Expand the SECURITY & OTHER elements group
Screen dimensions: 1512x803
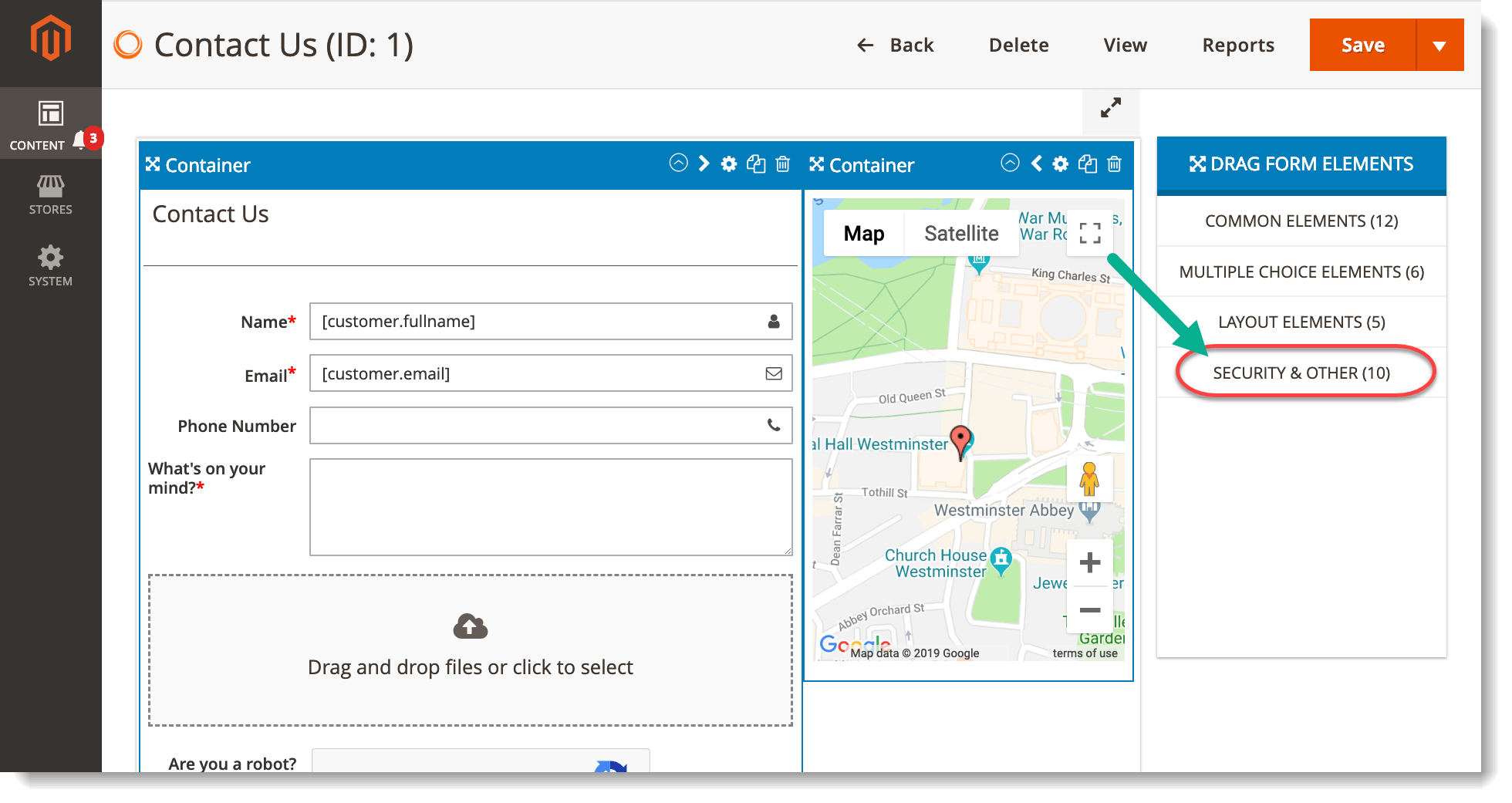click(x=1301, y=373)
